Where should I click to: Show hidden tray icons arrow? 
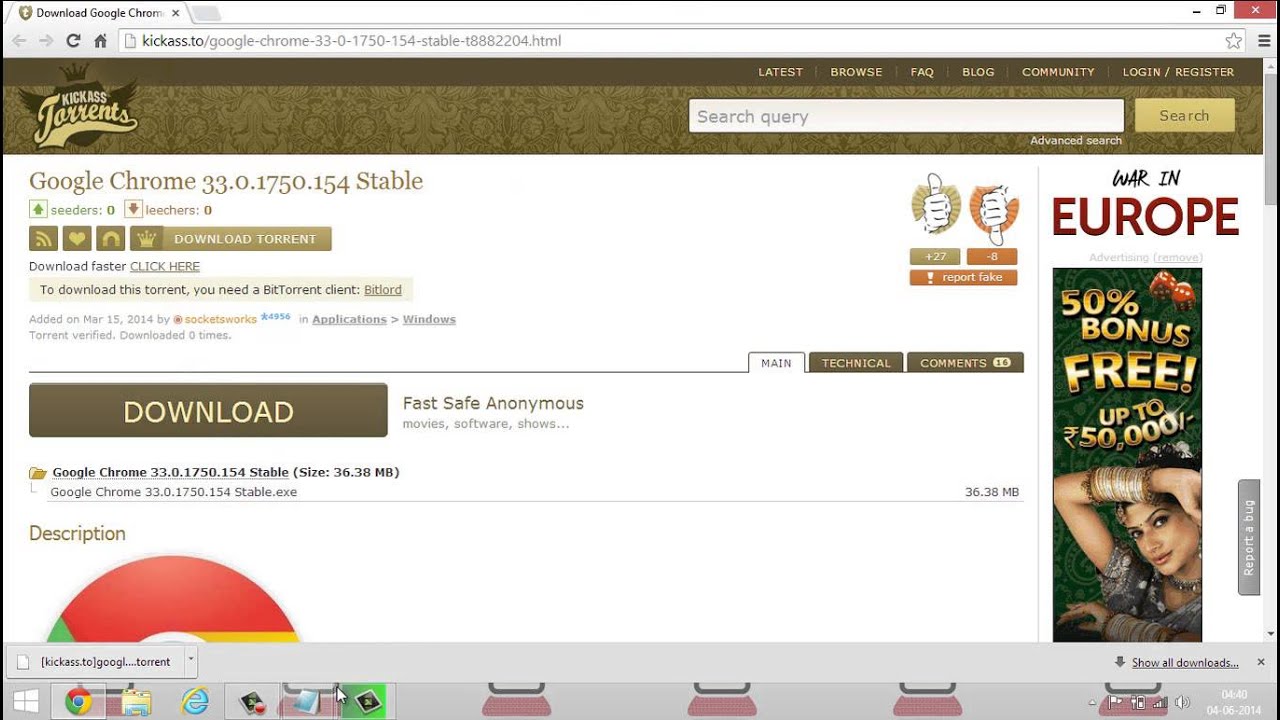coord(1092,703)
